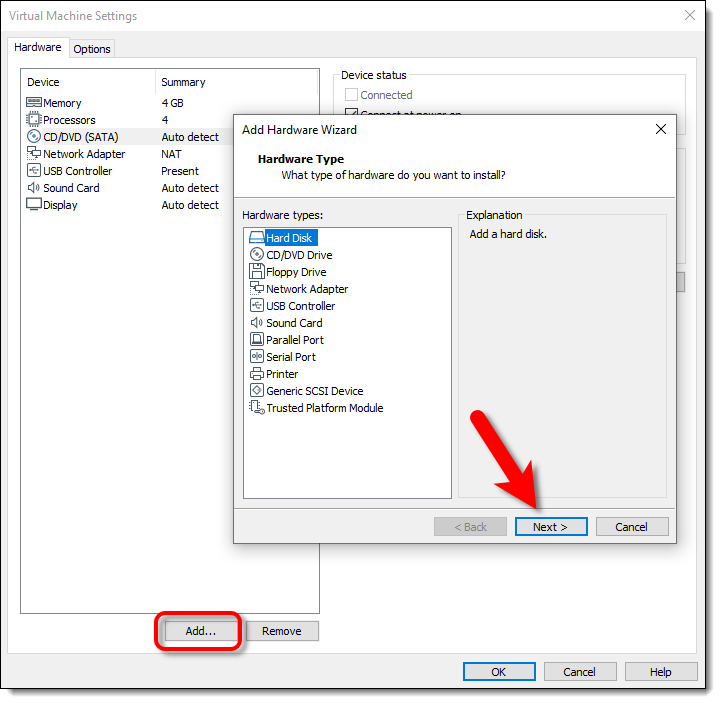
Task: Select "Processors" row label in device list
Action: click(x=69, y=120)
